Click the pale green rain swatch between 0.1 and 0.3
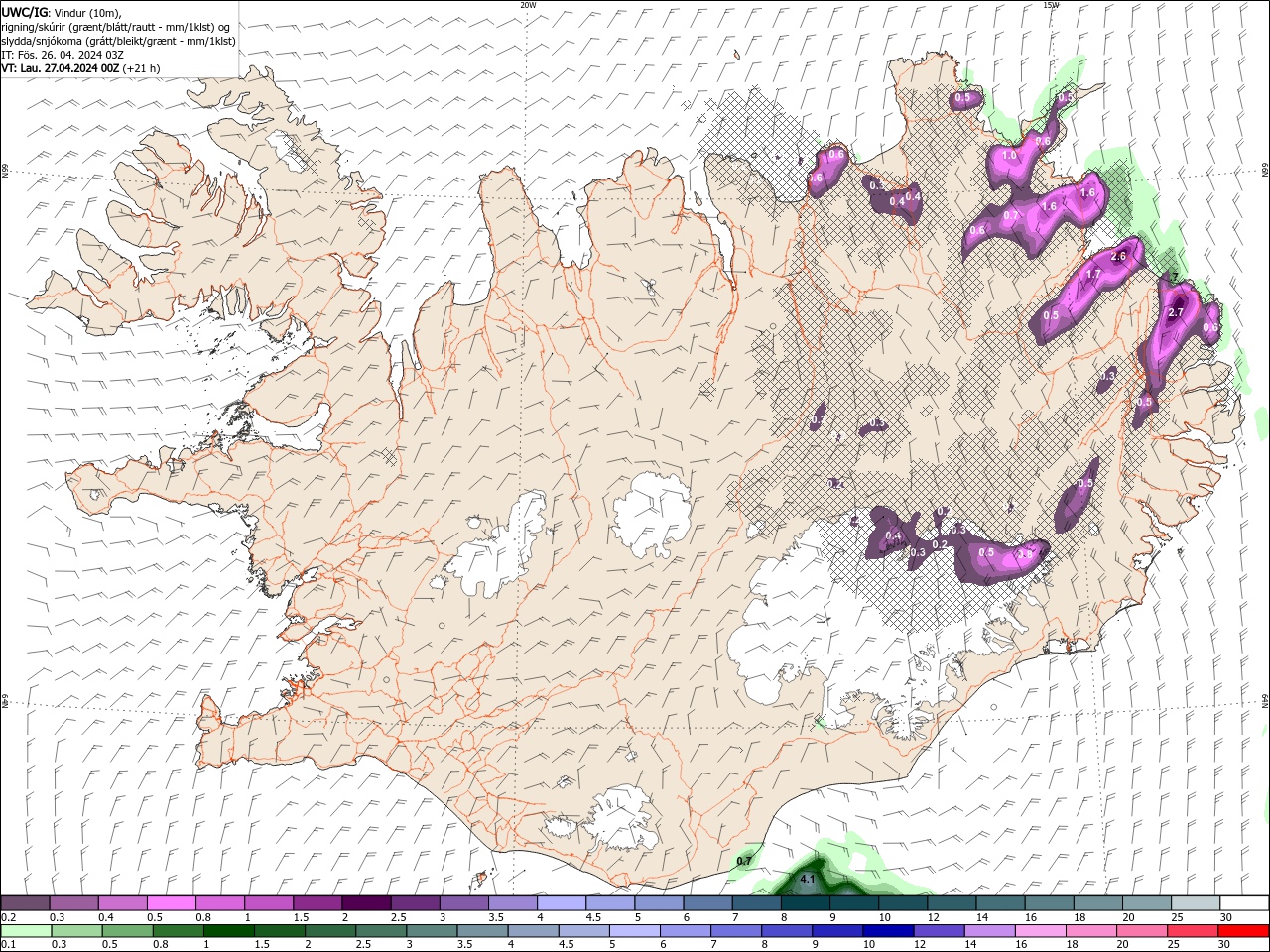 pyautogui.click(x=26, y=931)
